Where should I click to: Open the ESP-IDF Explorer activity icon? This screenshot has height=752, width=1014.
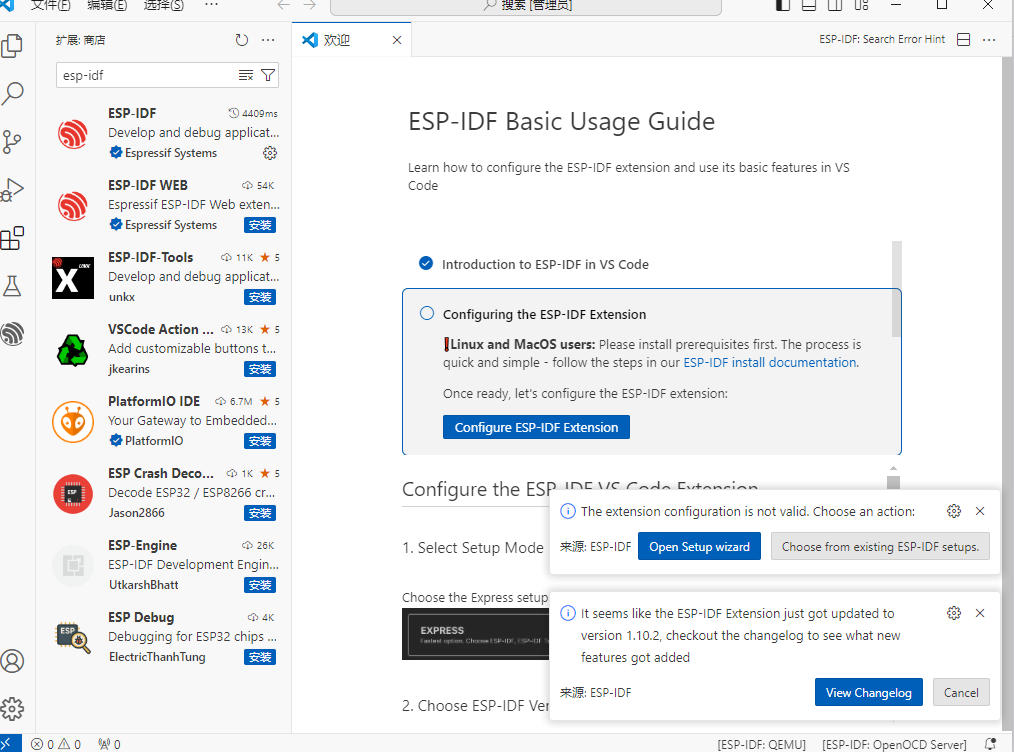(12, 334)
